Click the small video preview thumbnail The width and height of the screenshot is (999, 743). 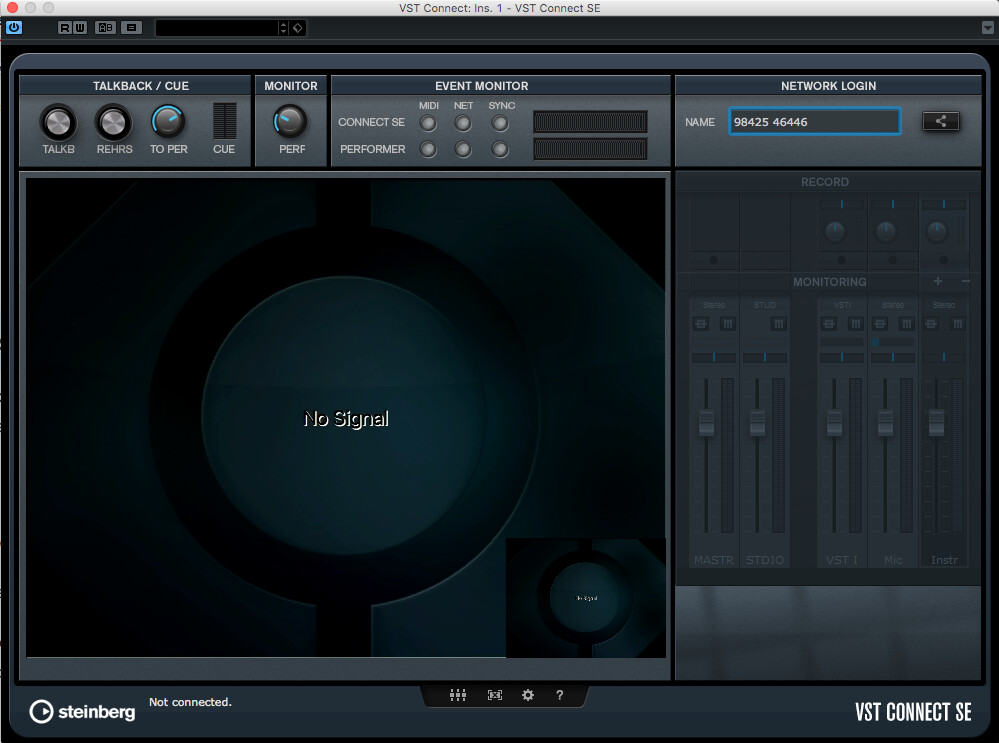coord(586,598)
